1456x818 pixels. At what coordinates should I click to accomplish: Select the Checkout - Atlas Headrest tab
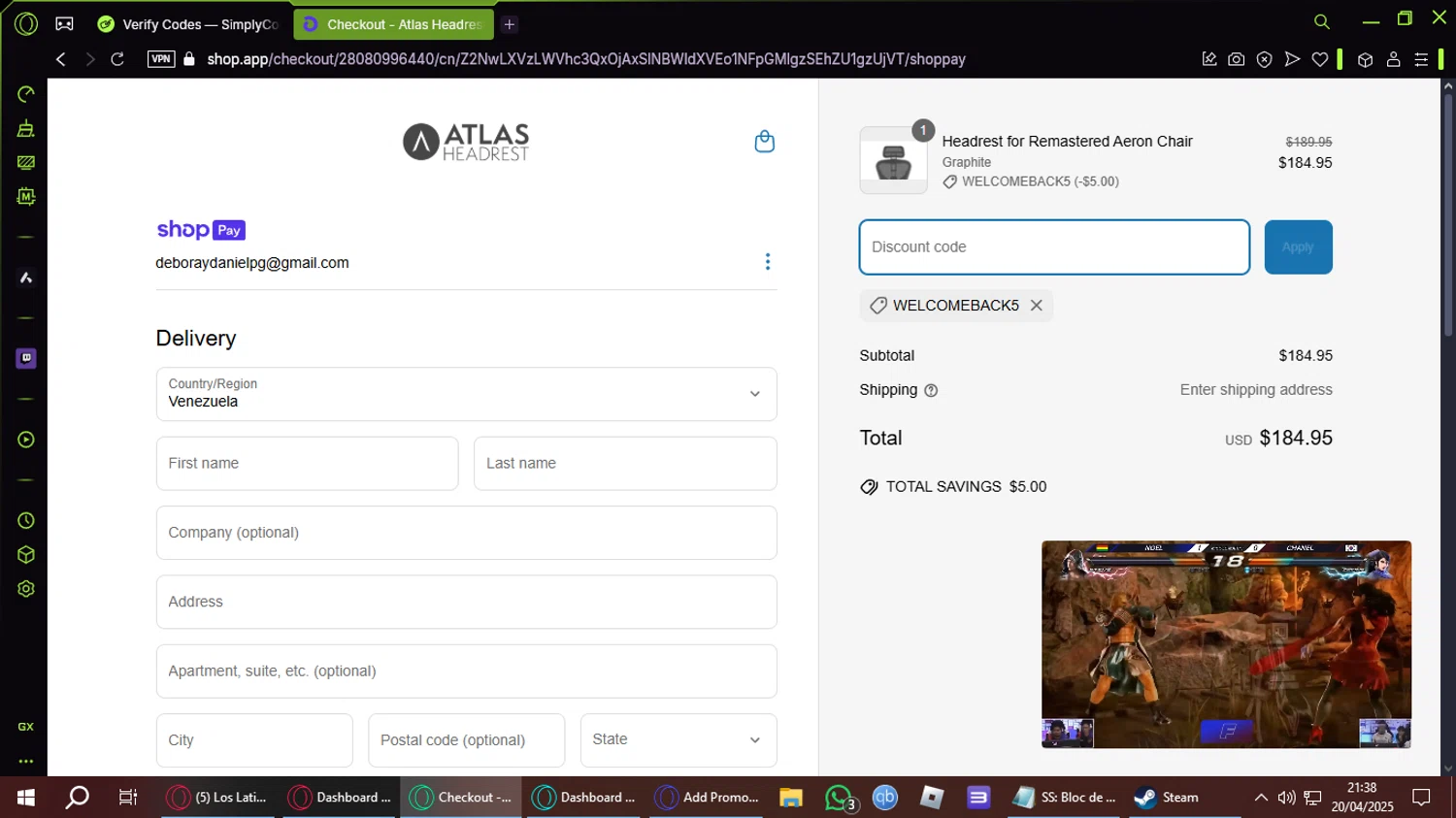click(x=393, y=24)
